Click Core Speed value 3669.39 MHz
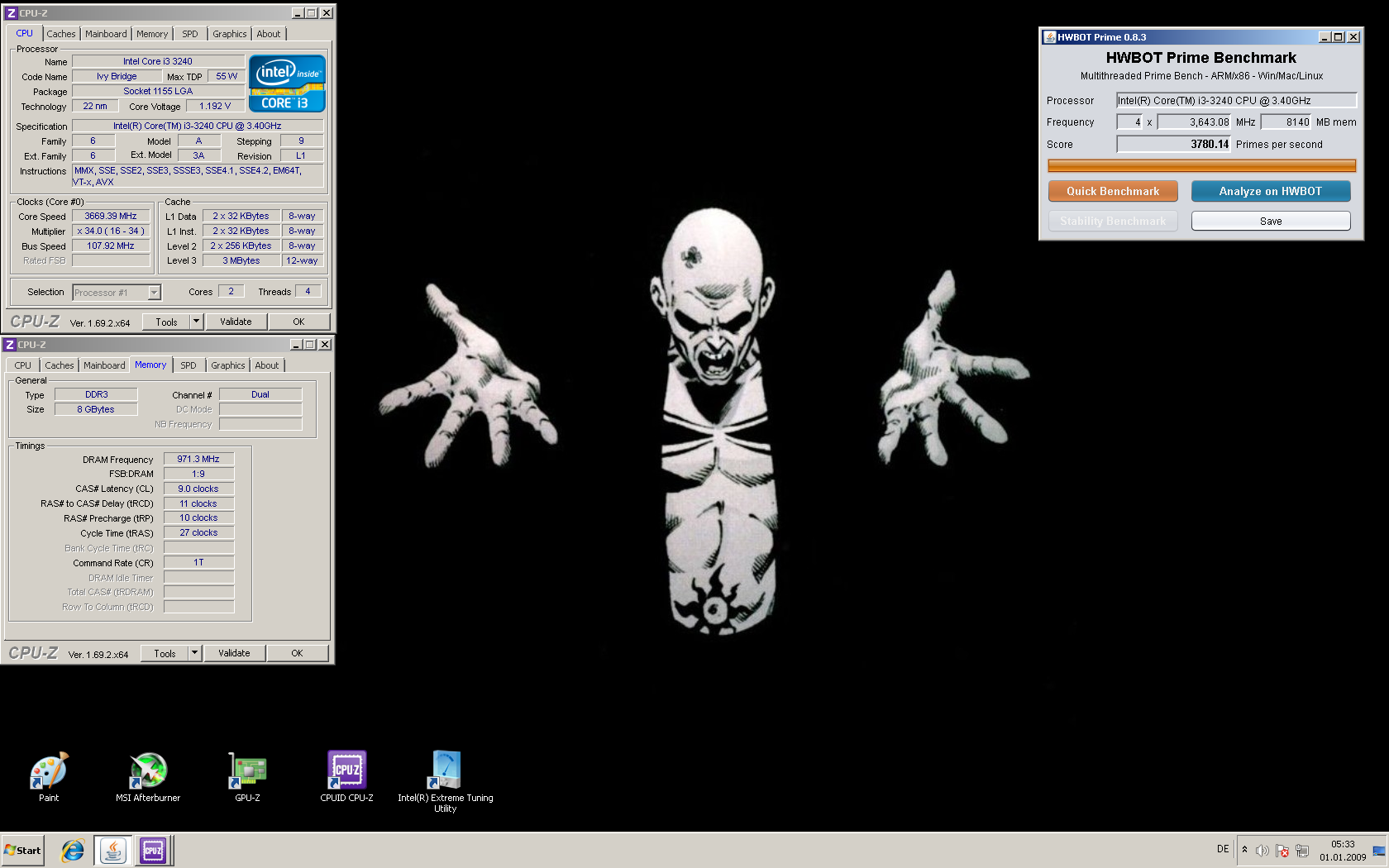This screenshot has width=1389, height=868. [111, 216]
